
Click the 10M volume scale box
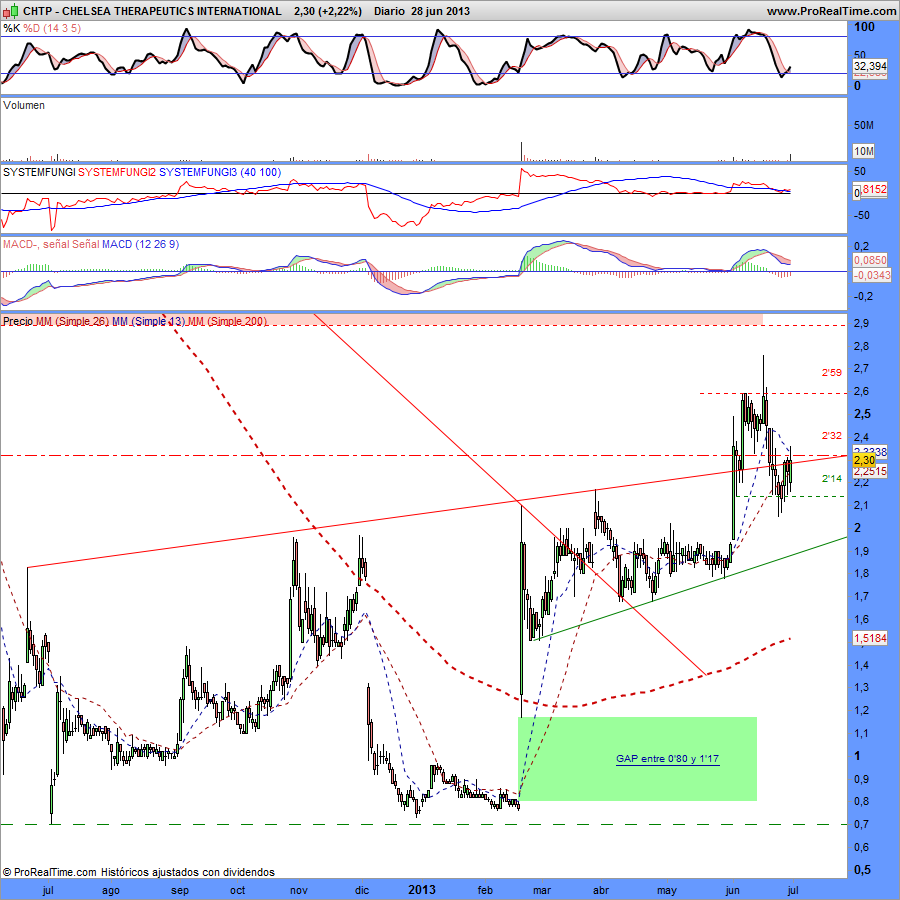(x=864, y=151)
